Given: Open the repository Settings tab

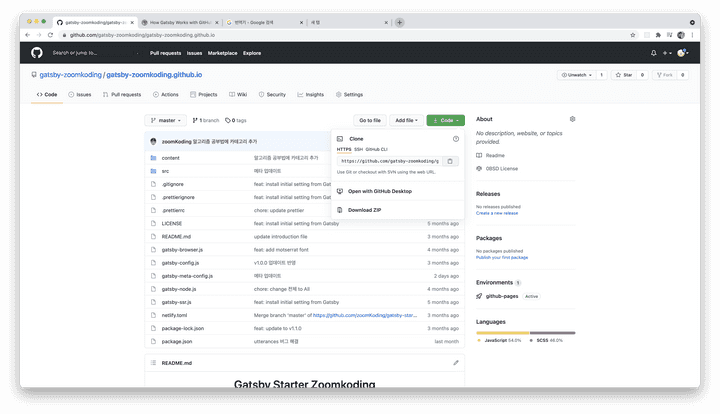Looking at the screenshot, I should [349, 95].
